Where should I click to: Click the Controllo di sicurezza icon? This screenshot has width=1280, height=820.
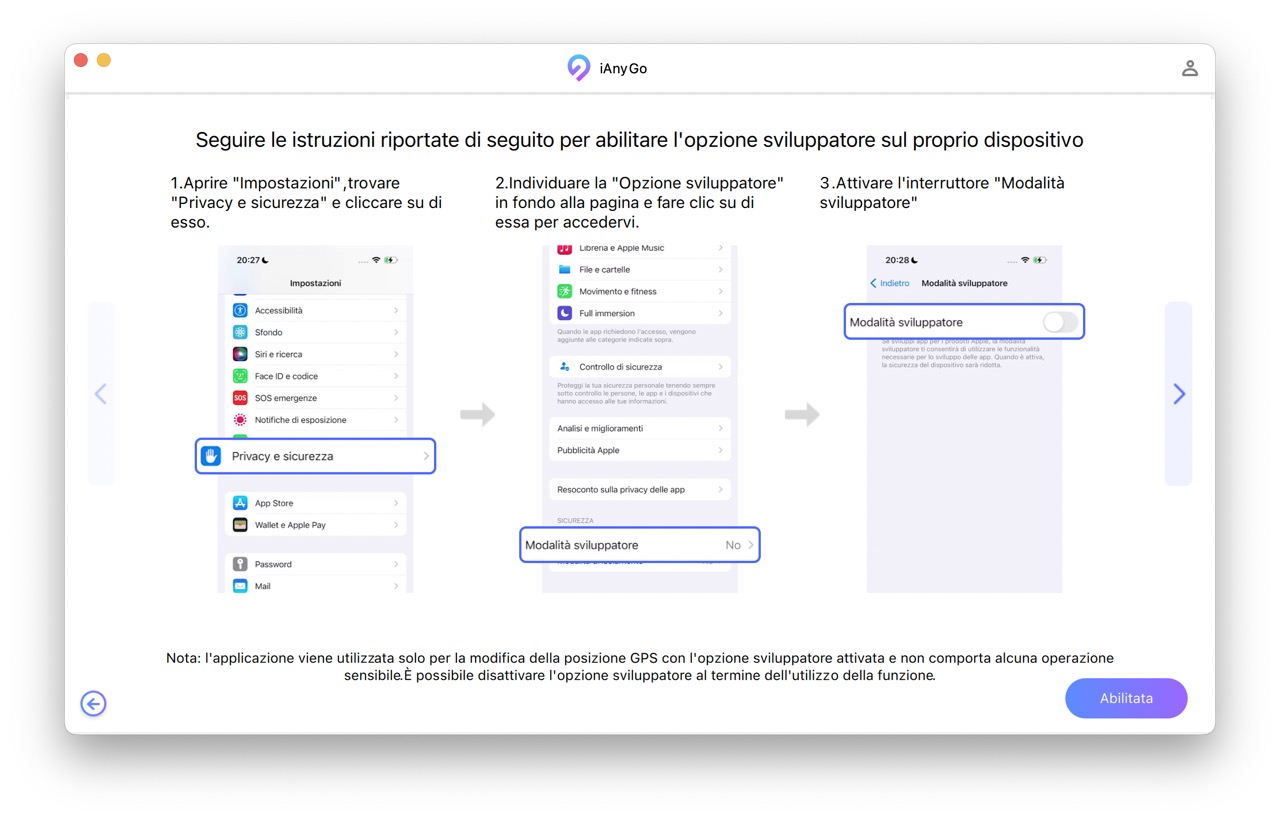point(565,367)
